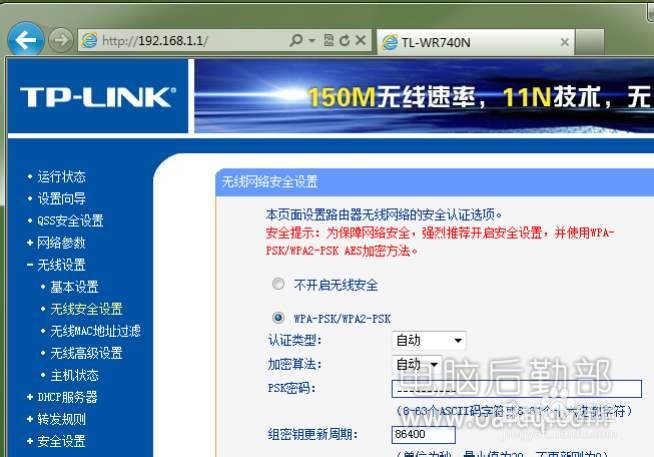Click the PSK密码 input field
Viewport: 654px width, 457px height.
(516, 389)
